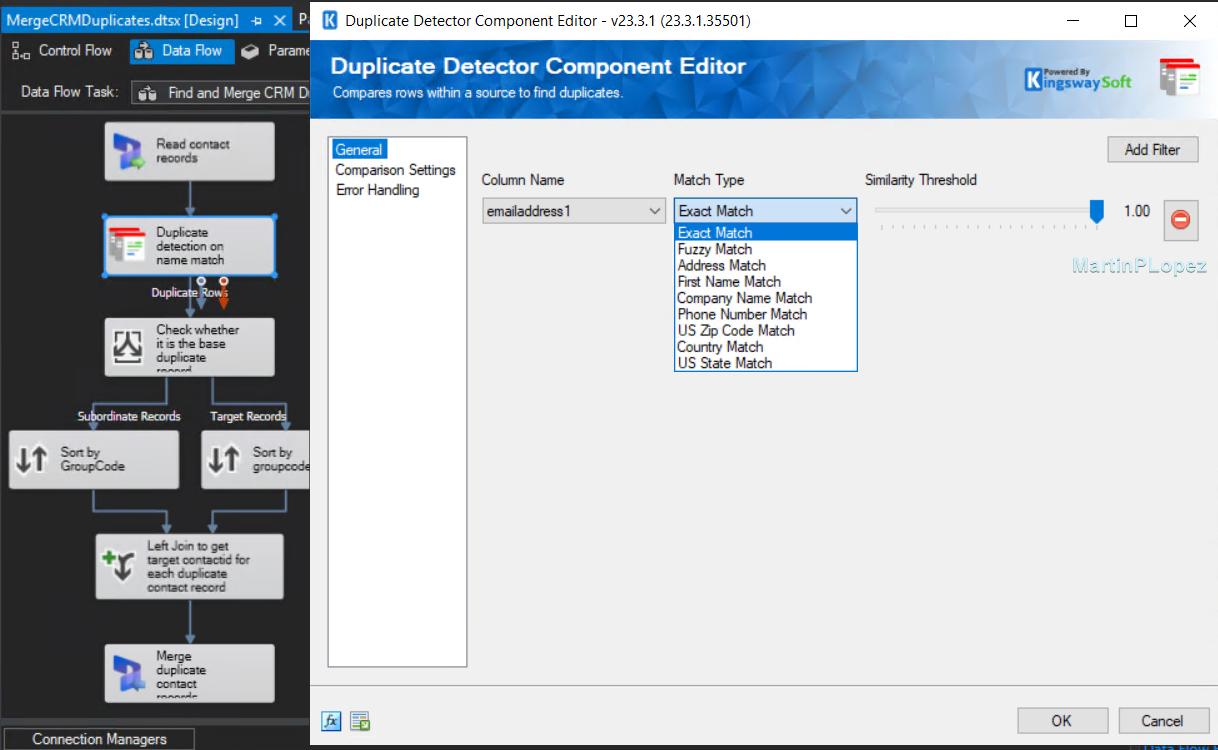This screenshot has width=1218, height=750.
Task: Select the conditional split check icon
Action: (129, 346)
